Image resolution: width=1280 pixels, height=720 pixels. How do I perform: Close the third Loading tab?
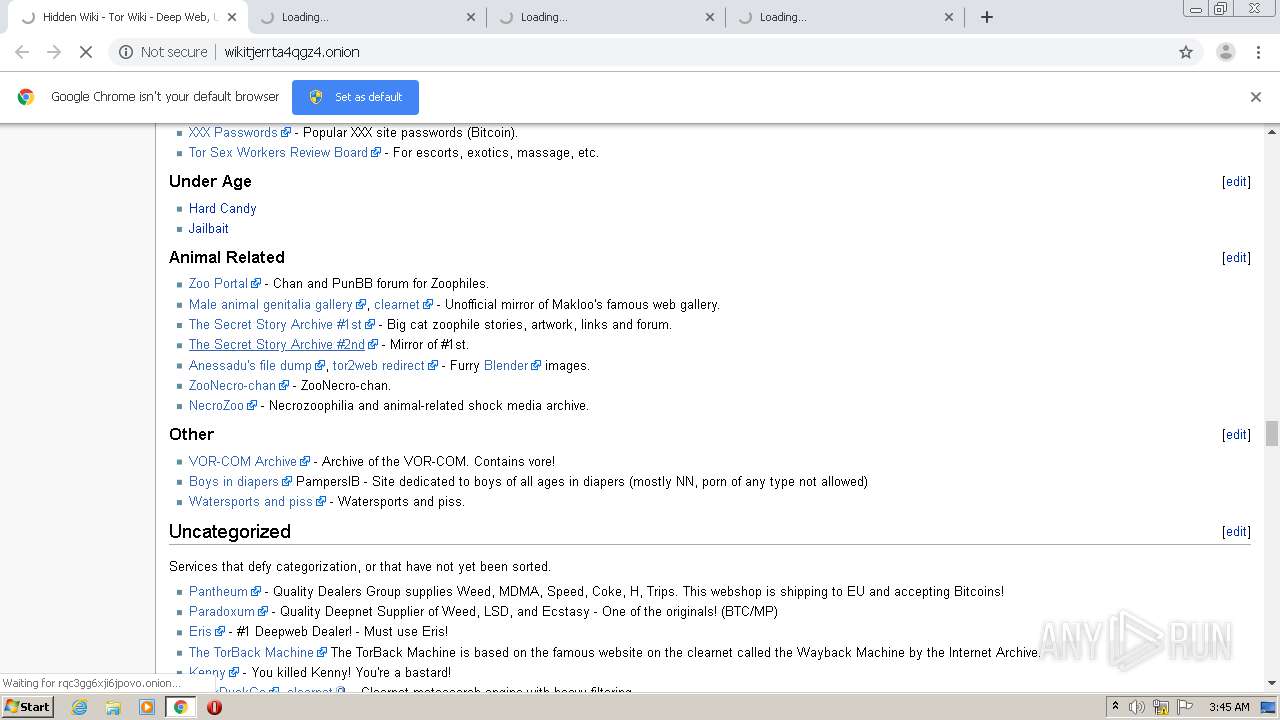(710, 17)
